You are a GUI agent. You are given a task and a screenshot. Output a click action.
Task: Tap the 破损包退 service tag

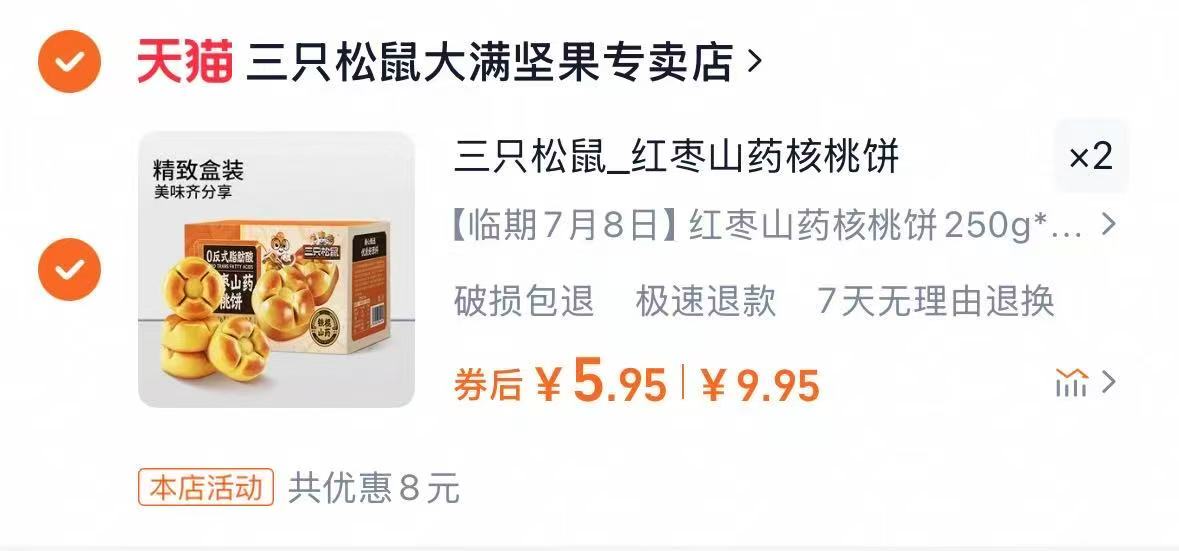pos(524,301)
